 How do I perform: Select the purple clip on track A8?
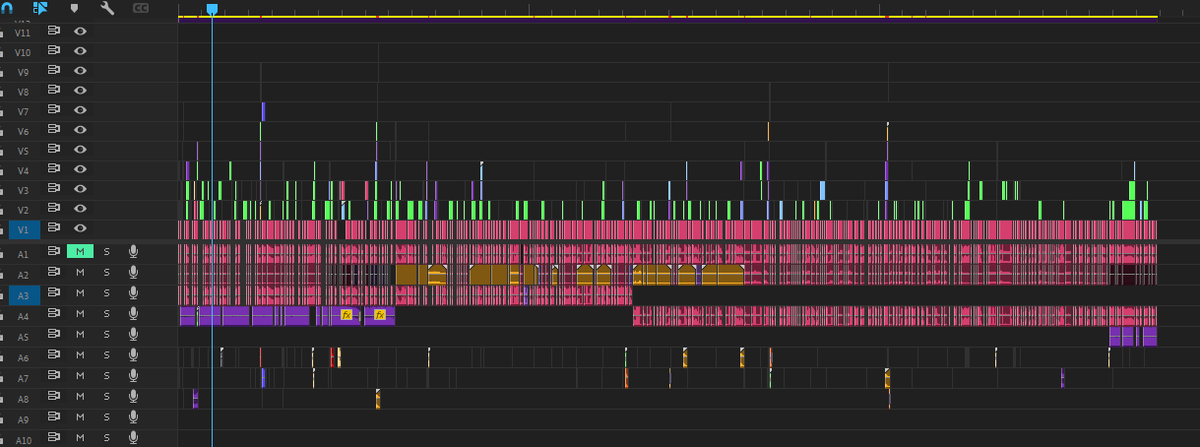pos(196,398)
